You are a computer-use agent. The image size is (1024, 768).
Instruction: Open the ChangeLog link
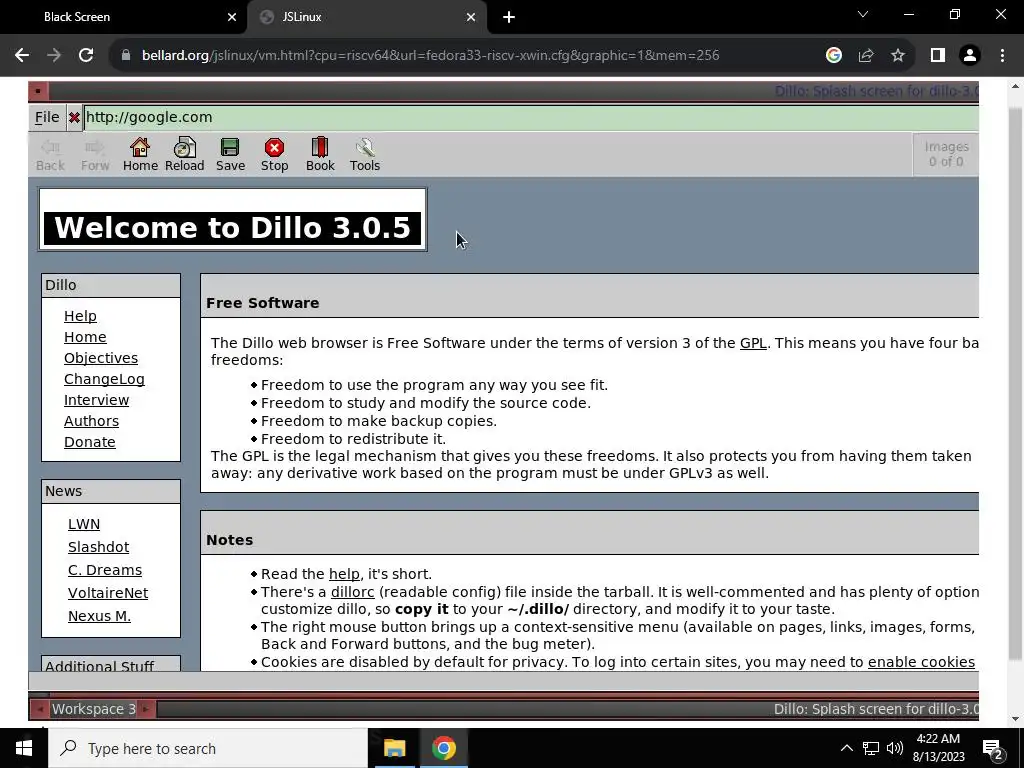point(104,379)
